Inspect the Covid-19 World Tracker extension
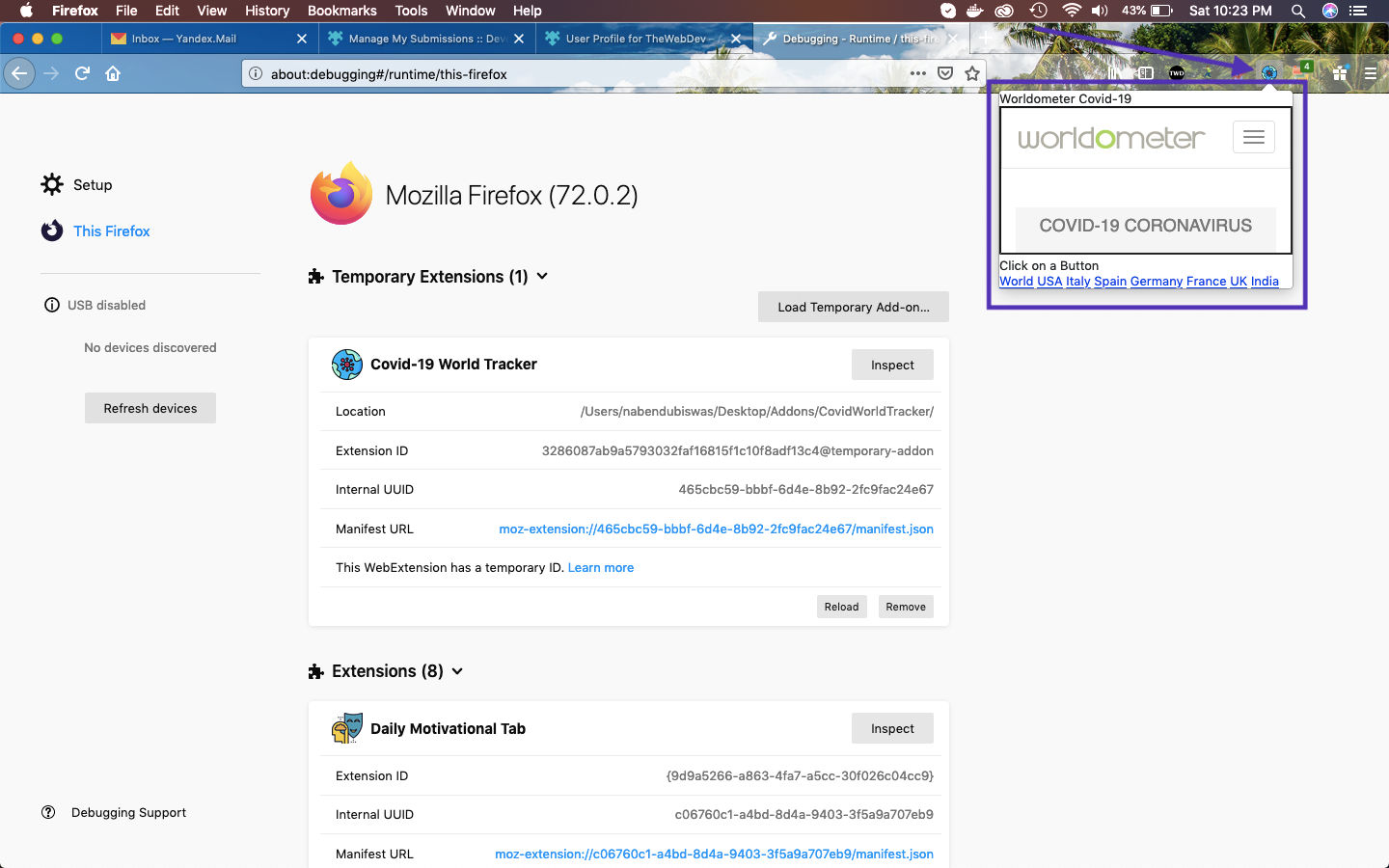Image resolution: width=1389 pixels, height=868 pixels. click(x=892, y=365)
